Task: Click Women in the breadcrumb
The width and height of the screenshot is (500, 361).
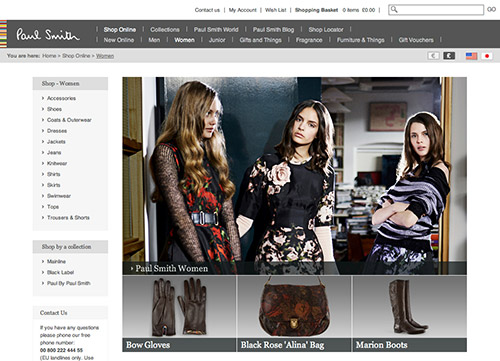Action: pyautogui.click(x=105, y=56)
